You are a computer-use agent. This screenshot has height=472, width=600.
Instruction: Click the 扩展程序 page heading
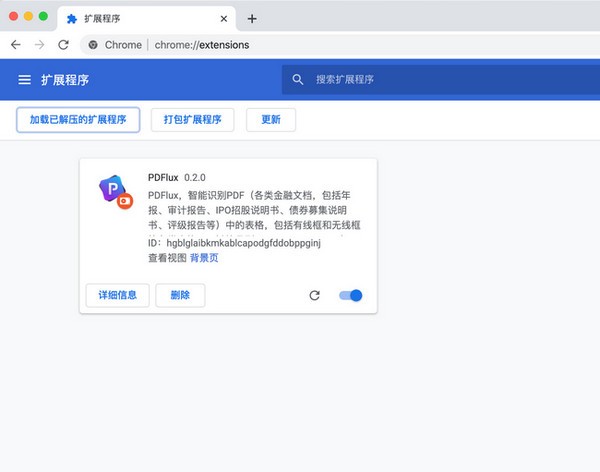click(x=65, y=80)
